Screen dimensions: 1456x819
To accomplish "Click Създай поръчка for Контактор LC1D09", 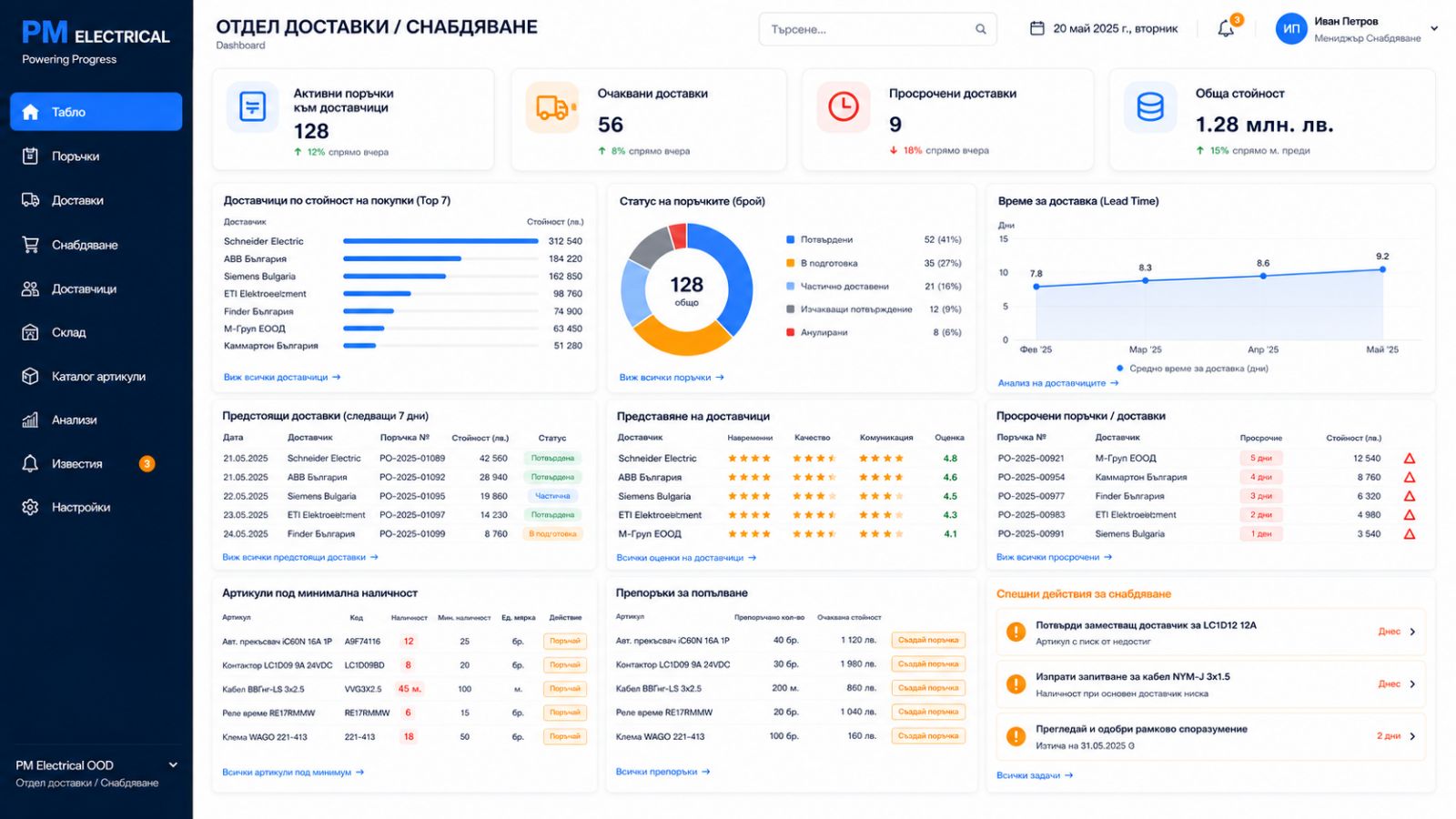I will click(x=928, y=663).
